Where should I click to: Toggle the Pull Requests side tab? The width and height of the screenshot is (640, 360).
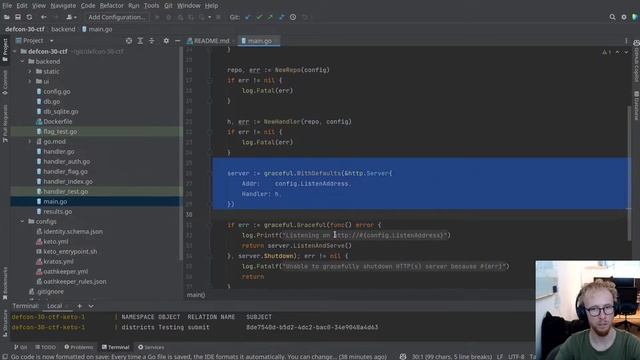click(5, 123)
